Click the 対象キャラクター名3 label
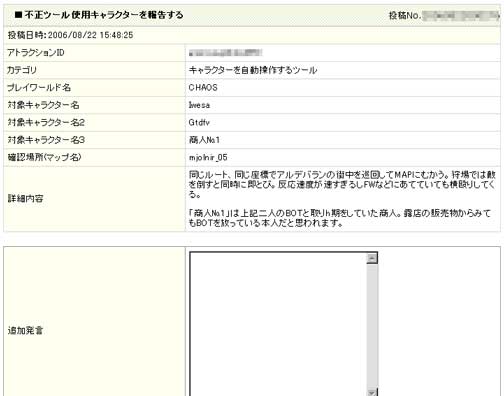504x396 pixels. [46, 140]
